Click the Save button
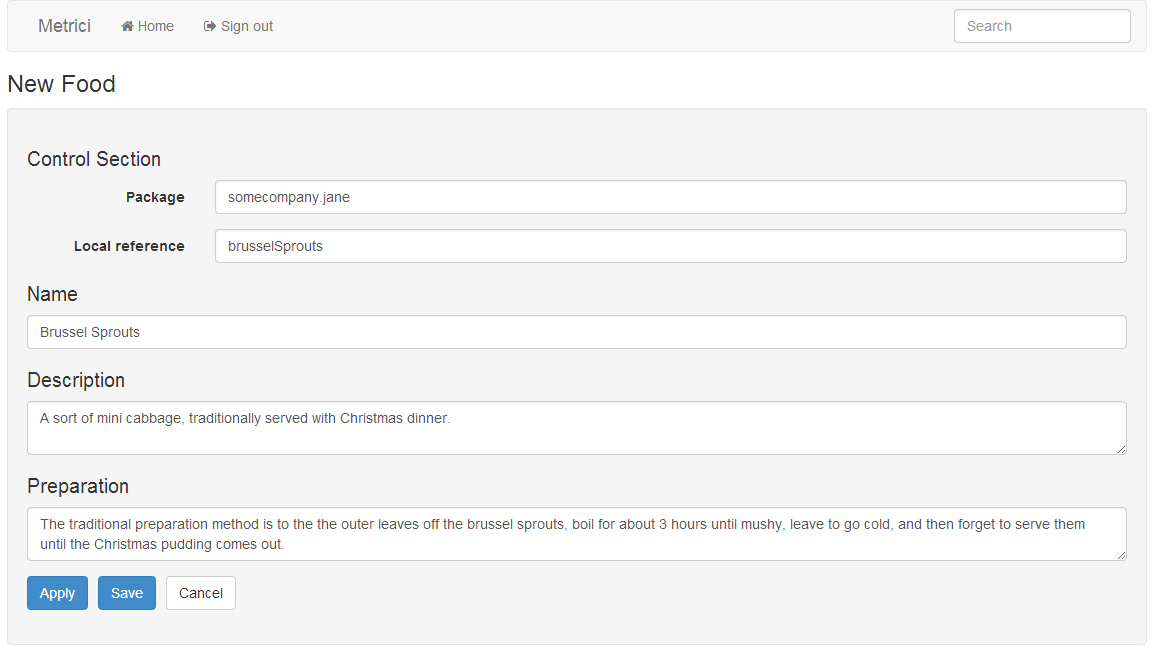Viewport: 1155px width, 648px height. coord(127,593)
